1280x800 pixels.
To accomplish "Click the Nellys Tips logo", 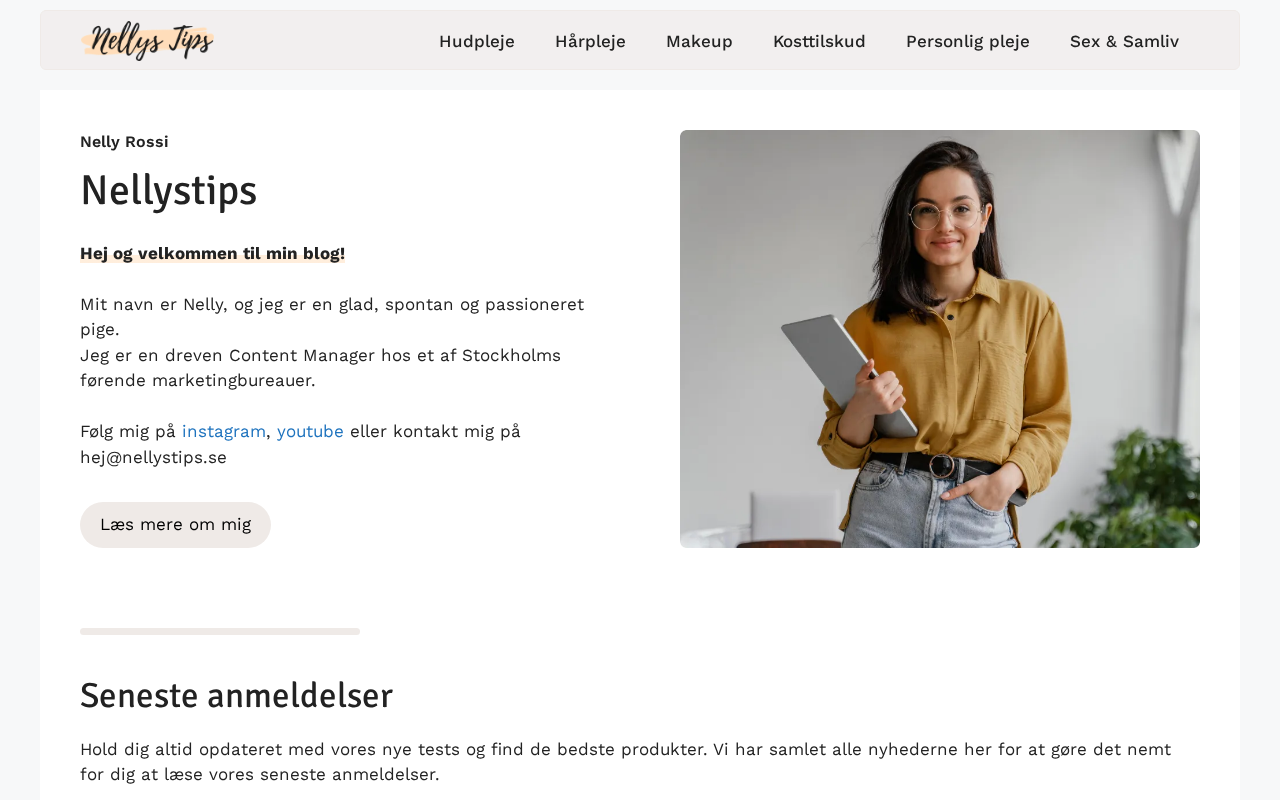I will point(148,41).
